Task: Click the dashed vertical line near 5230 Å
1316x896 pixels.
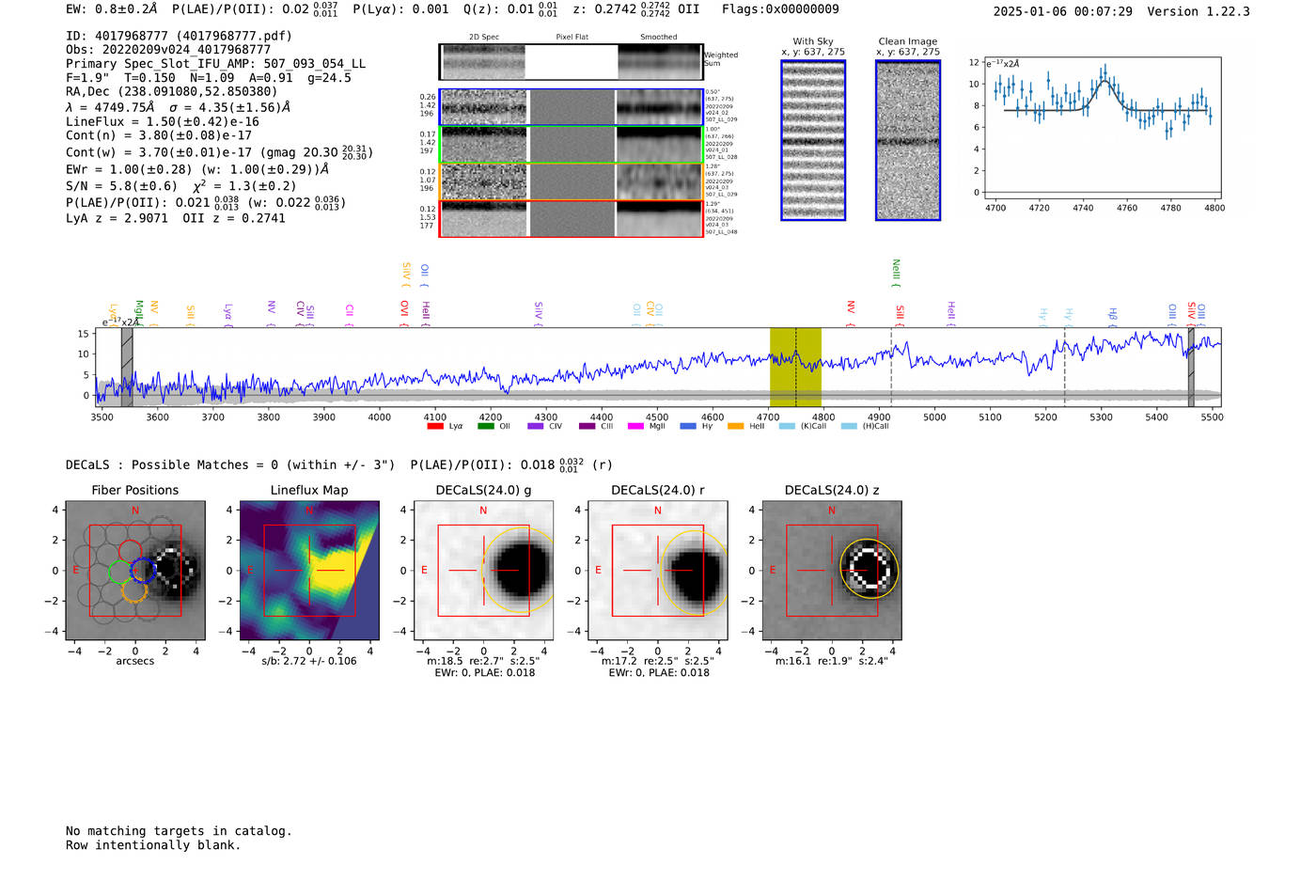Action: 1064,367
